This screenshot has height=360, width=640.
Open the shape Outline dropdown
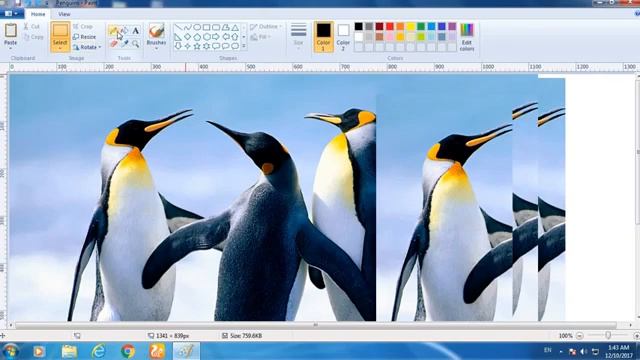(x=266, y=27)
